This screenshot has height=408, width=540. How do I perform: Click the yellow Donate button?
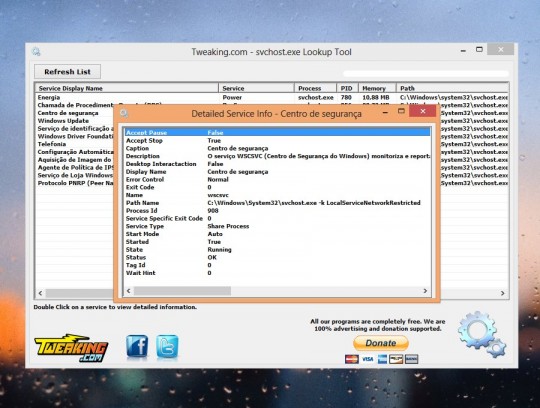click(381, 343)
